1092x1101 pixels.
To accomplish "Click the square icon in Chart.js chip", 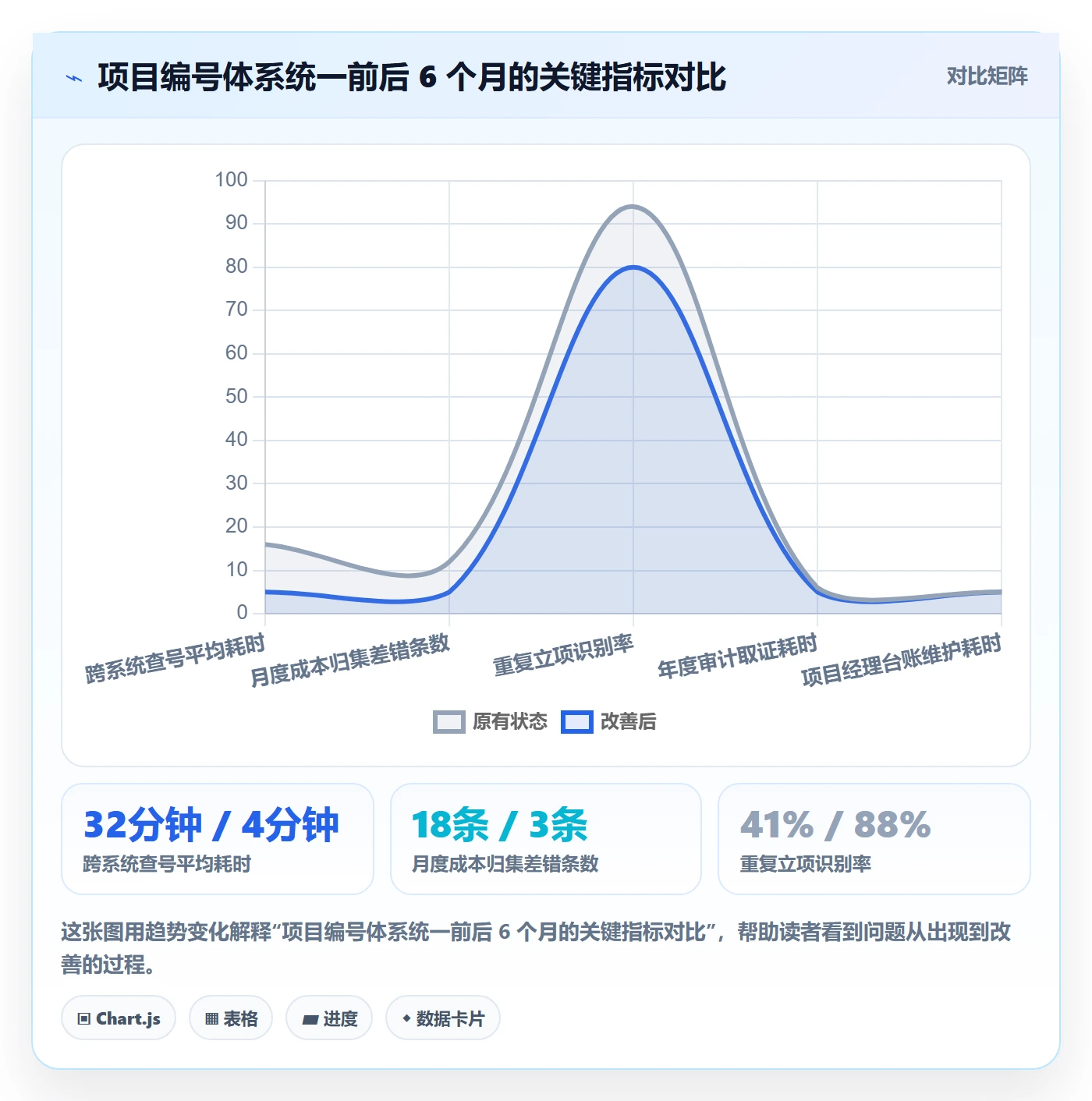I will click(x=84, y=1019).
